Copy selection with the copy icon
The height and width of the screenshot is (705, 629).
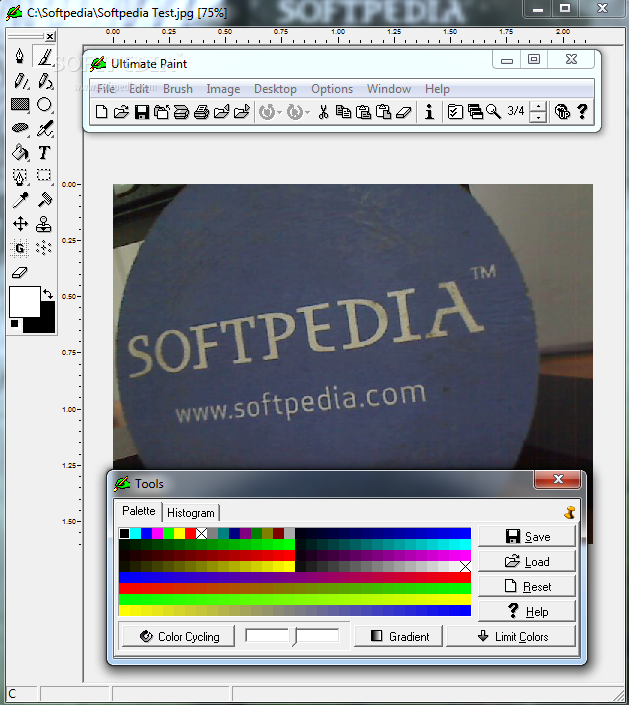pyautogui.click(x=343, y=112)
